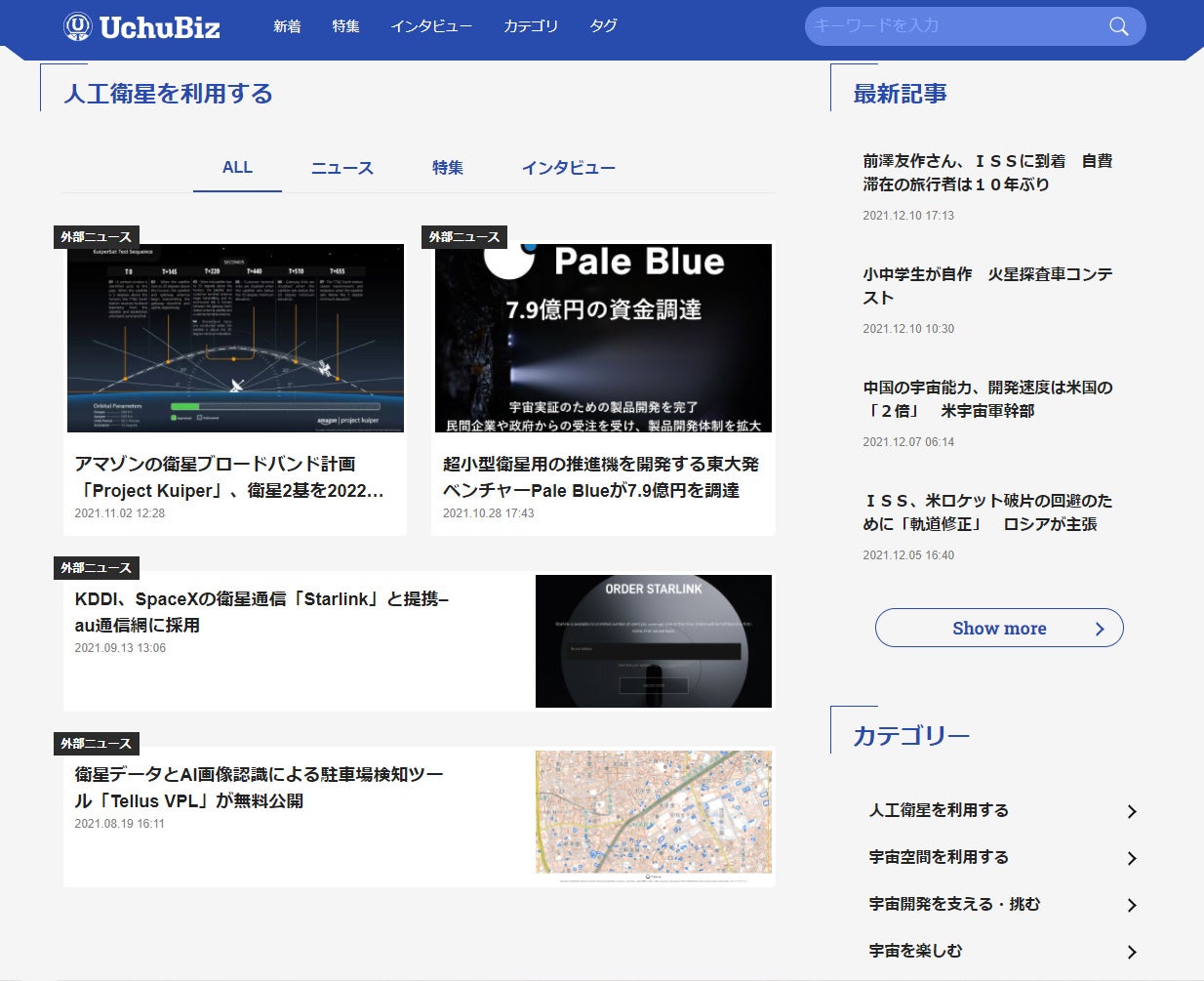Click the date 2021.12.07 06:14
Image resolution: width=1204 pixels, height=981 pixels.
(x=908, y=442)
